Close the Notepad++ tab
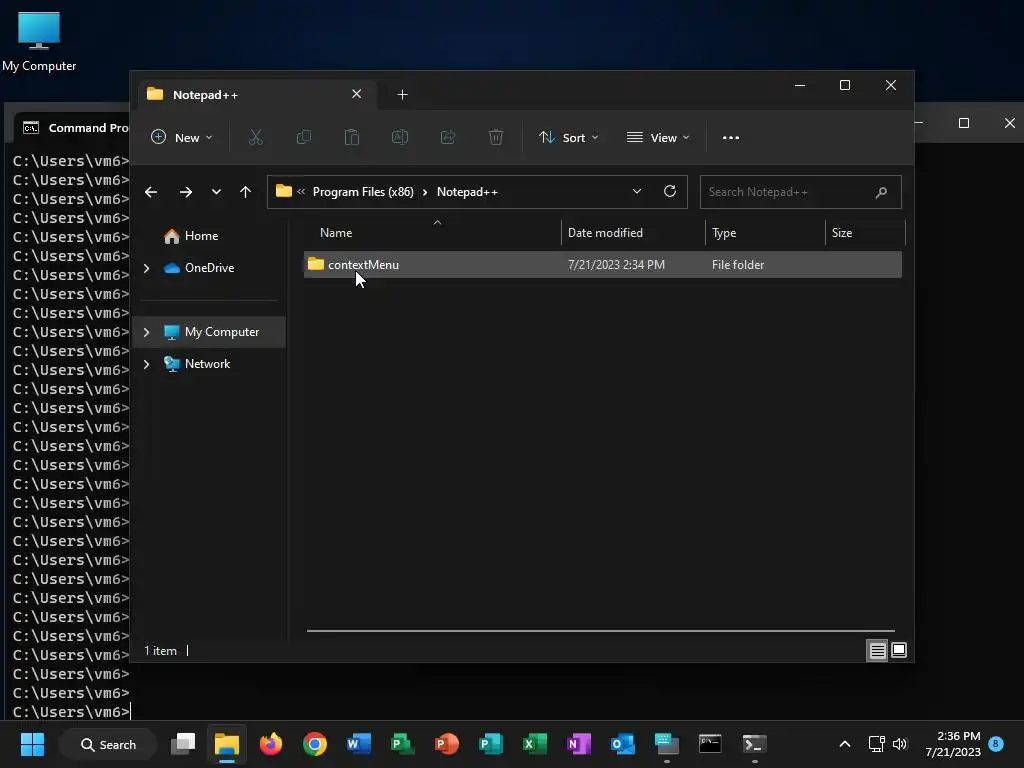1024x768 pixels. tap(357, 94)
